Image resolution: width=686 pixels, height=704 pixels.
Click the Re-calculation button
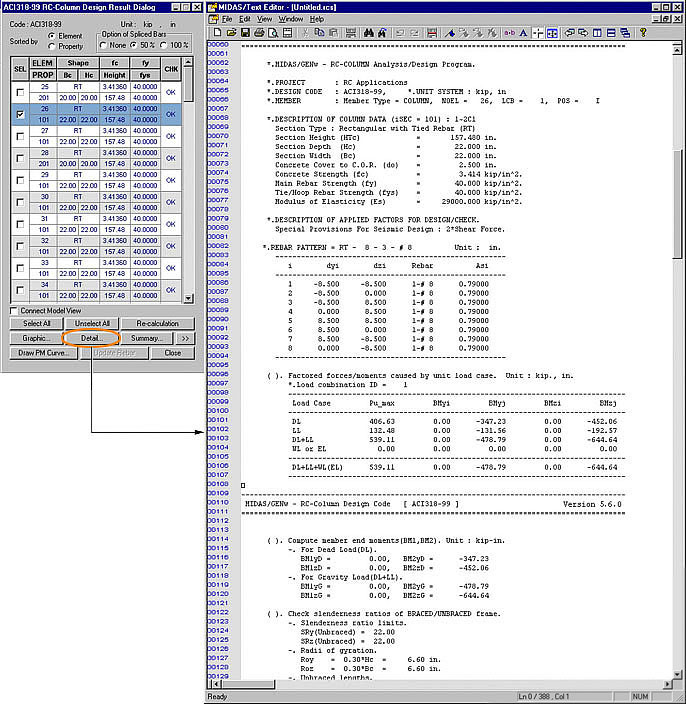158,324
